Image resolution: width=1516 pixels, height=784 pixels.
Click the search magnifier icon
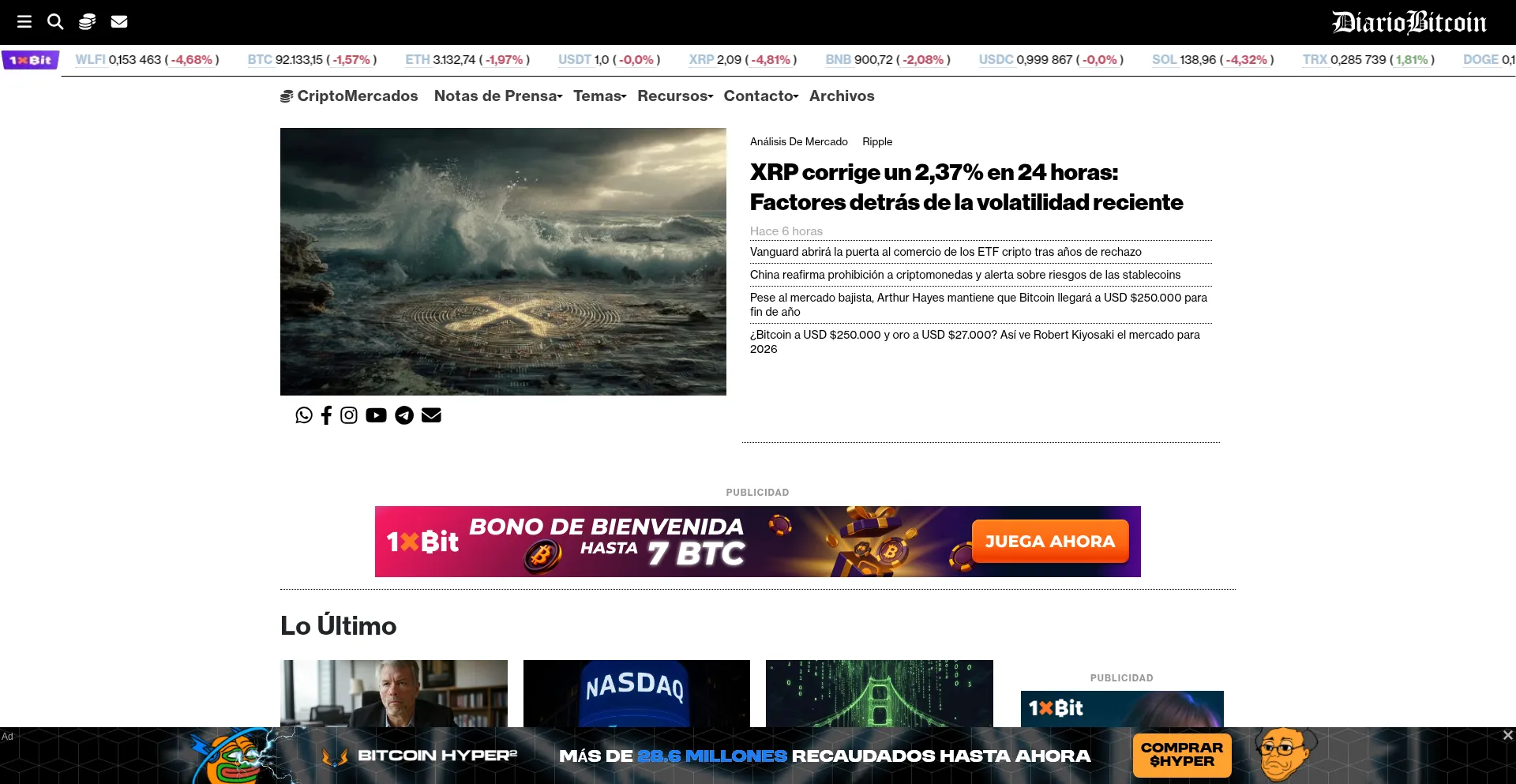pos(55,21)
